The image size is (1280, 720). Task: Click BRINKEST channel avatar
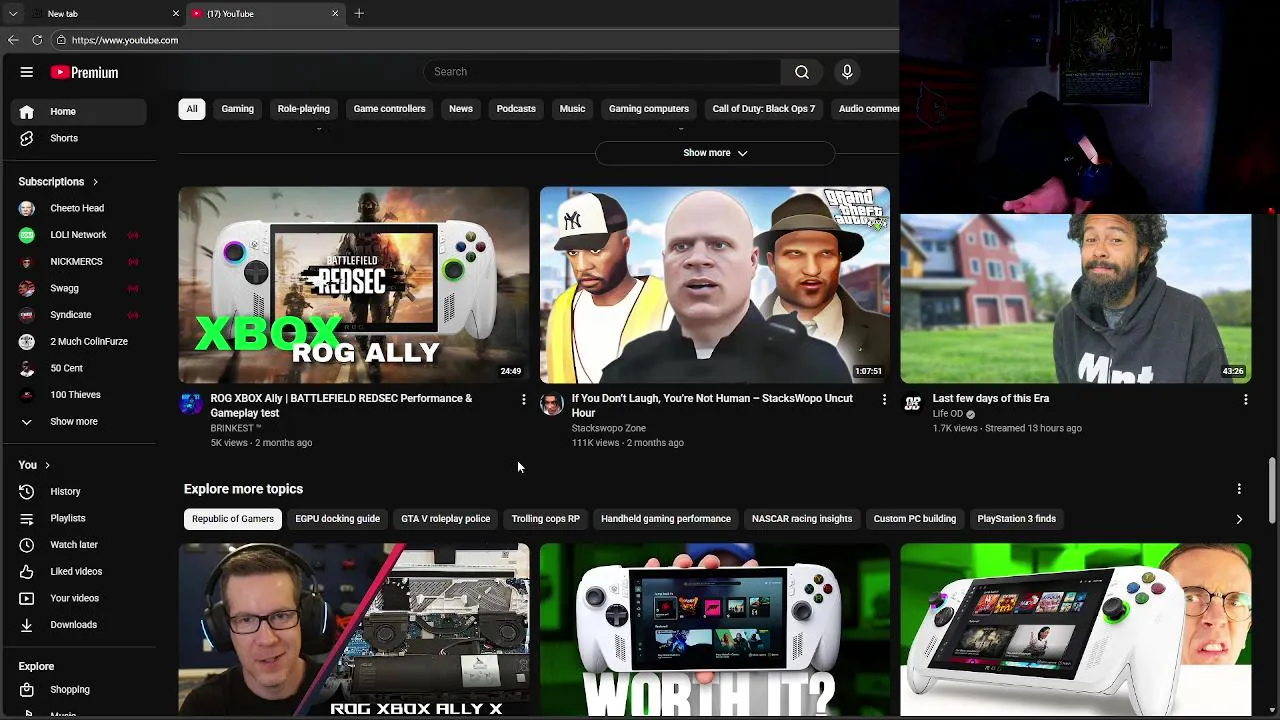pos(190,403)
